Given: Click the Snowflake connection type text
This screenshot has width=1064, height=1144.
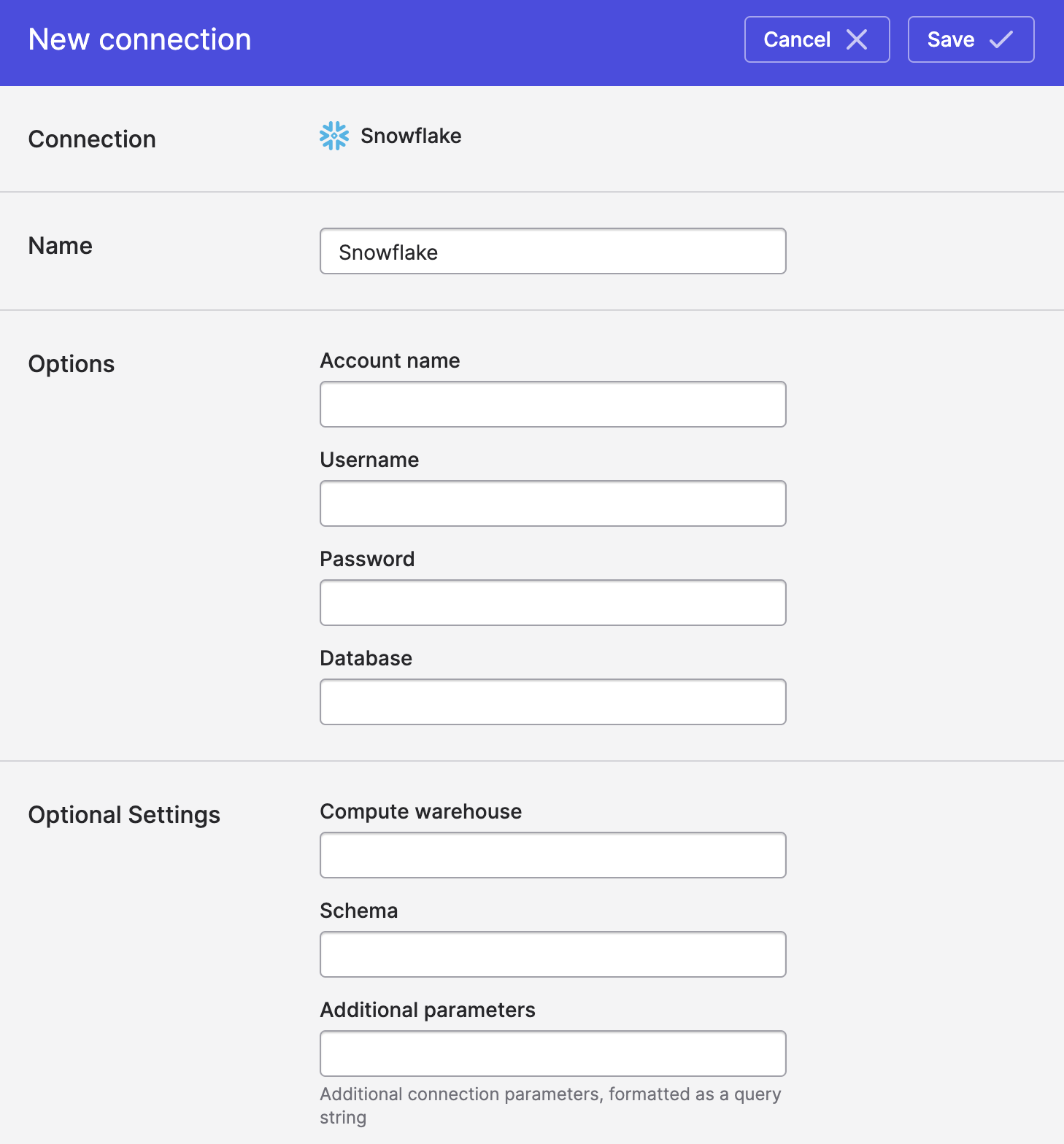Looking at the screenshot, I should 411,136.
